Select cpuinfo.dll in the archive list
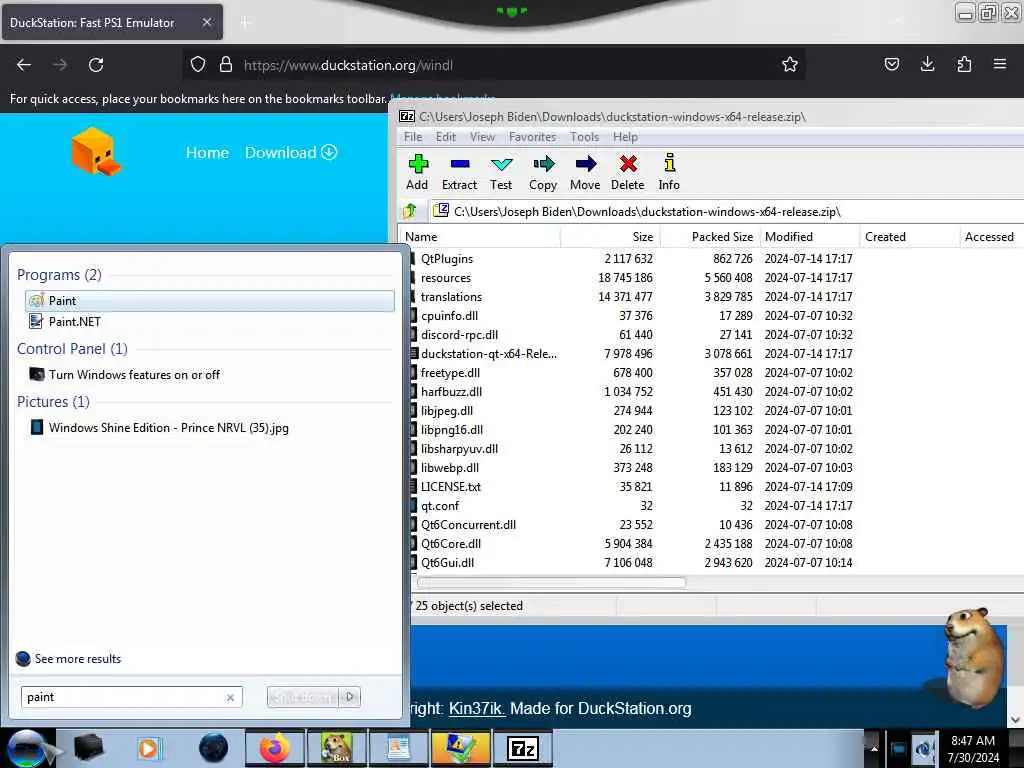 (x=449, y=315)
